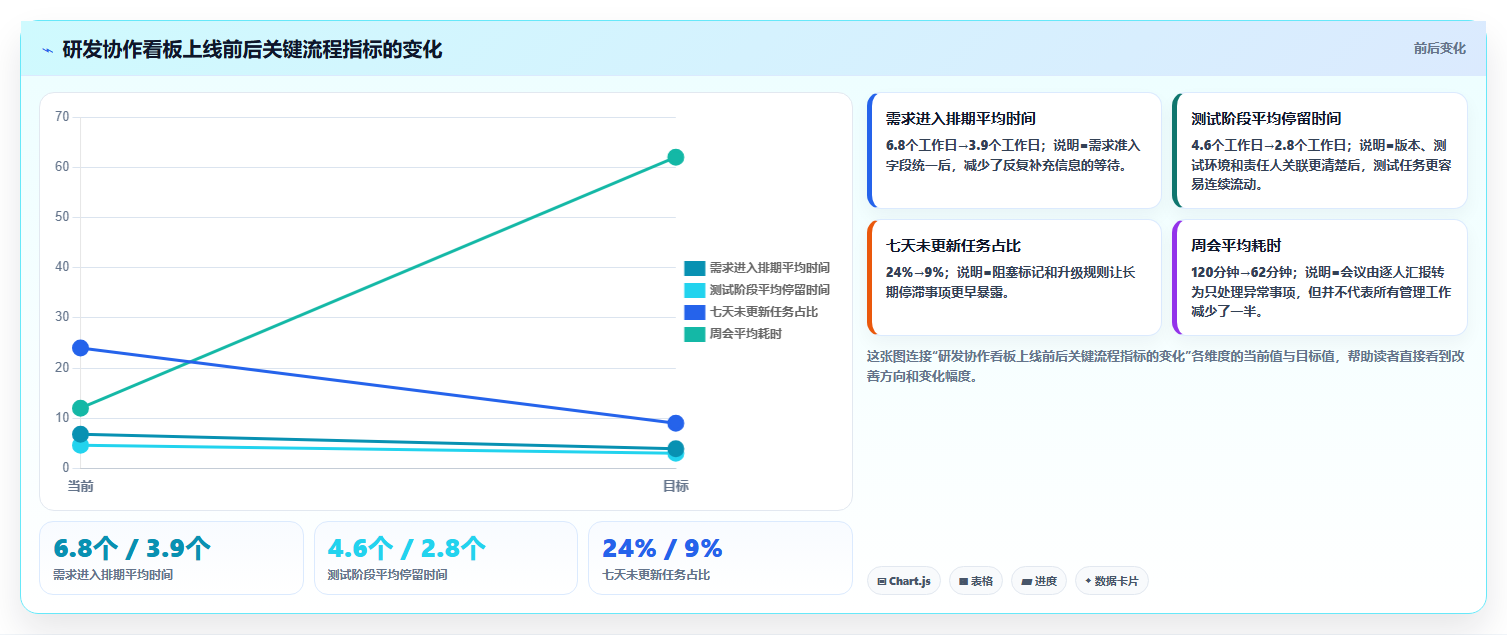The image size is (1507, 635).
Task: Click the 周会平均耗时 legend label
Action: [746, 334]
